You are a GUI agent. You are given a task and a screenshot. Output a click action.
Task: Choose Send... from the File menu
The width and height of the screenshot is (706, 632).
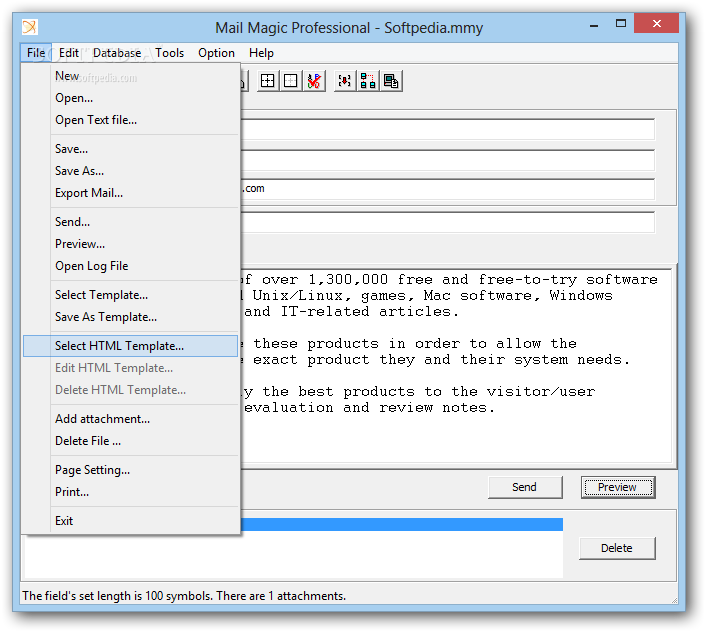(131, 222)
